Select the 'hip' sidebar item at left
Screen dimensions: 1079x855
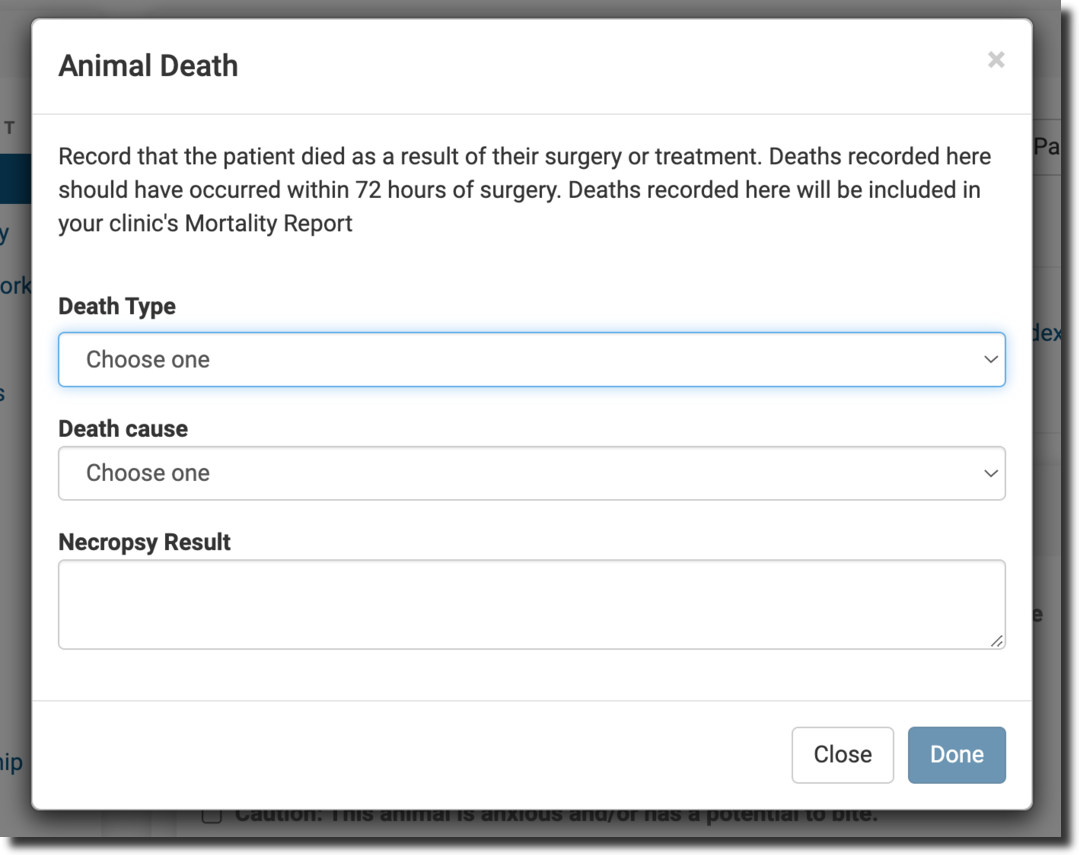coord(12,763)
